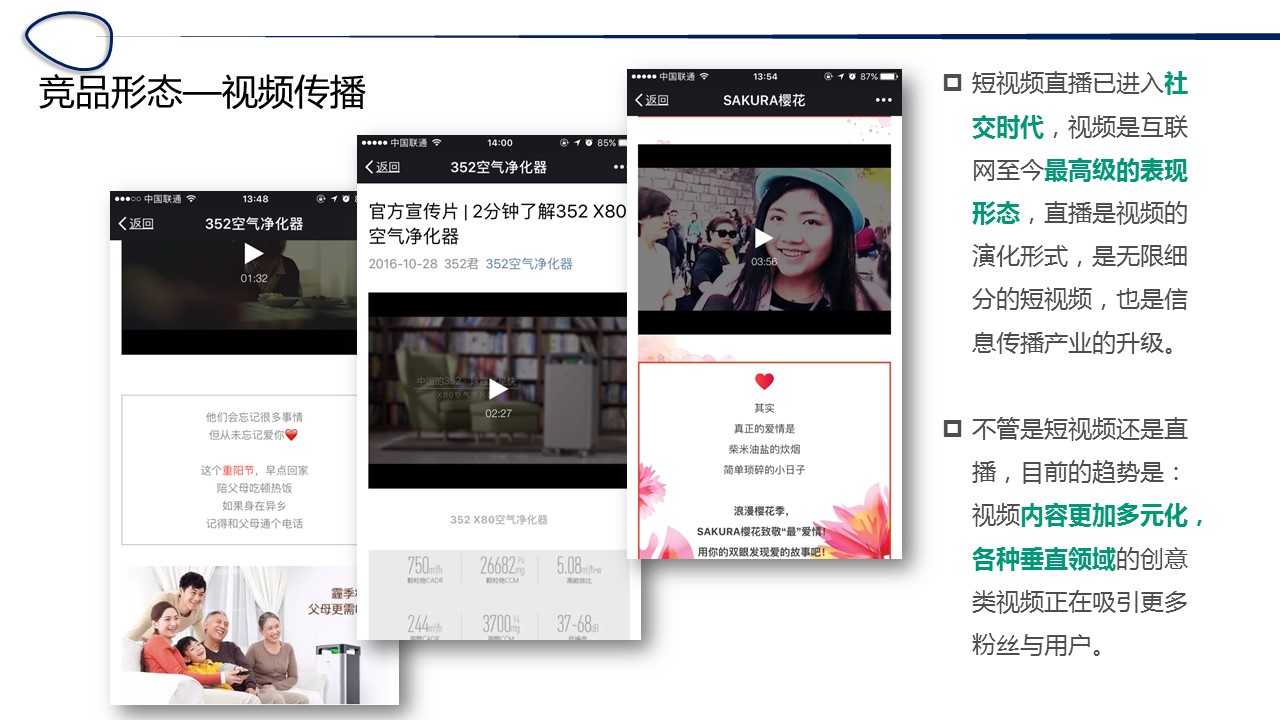Tap 返回 in the SAKURA樱花 screen

657,100
